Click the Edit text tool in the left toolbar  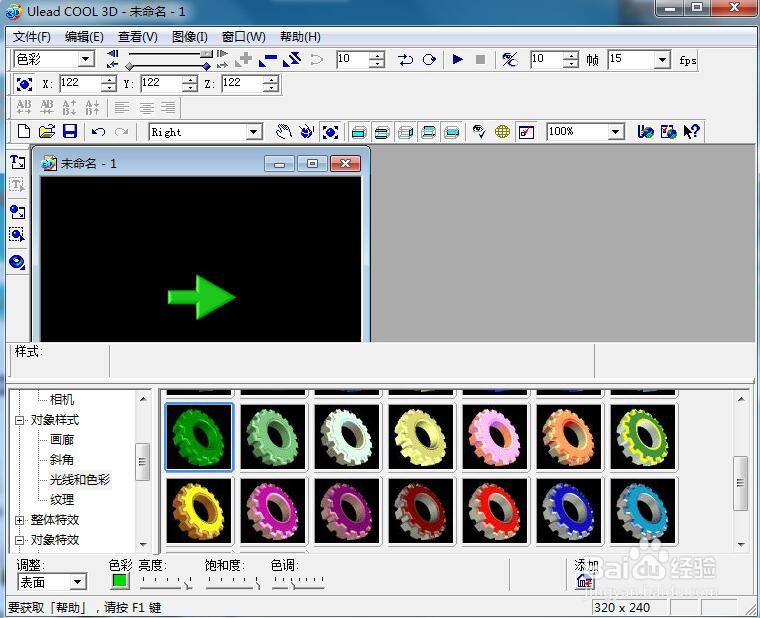coord(17,185)
